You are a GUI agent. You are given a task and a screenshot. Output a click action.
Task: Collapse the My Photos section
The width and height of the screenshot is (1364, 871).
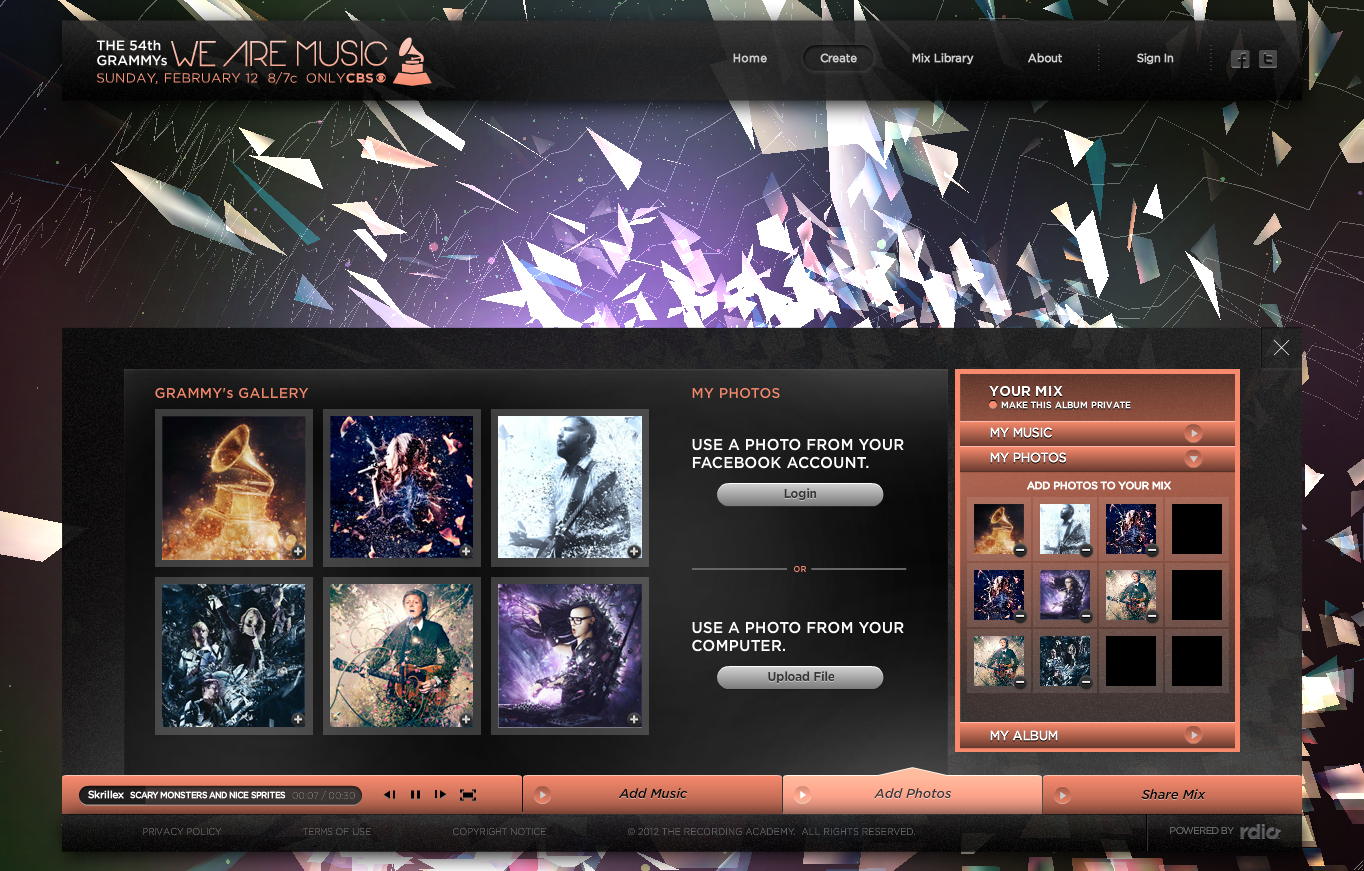1193,458
